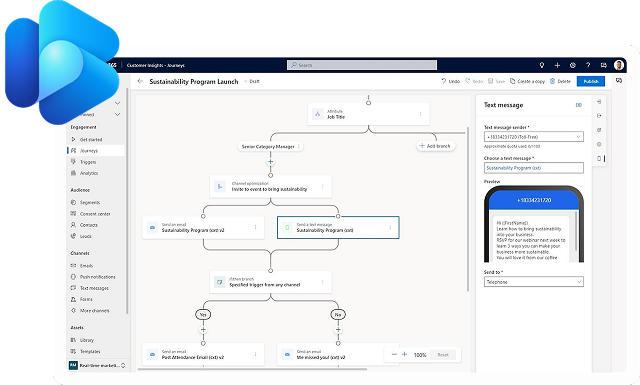Screen dimensions: 640x385
Task: Open the Real-time marketing area switcher
Action: (97, 365)
